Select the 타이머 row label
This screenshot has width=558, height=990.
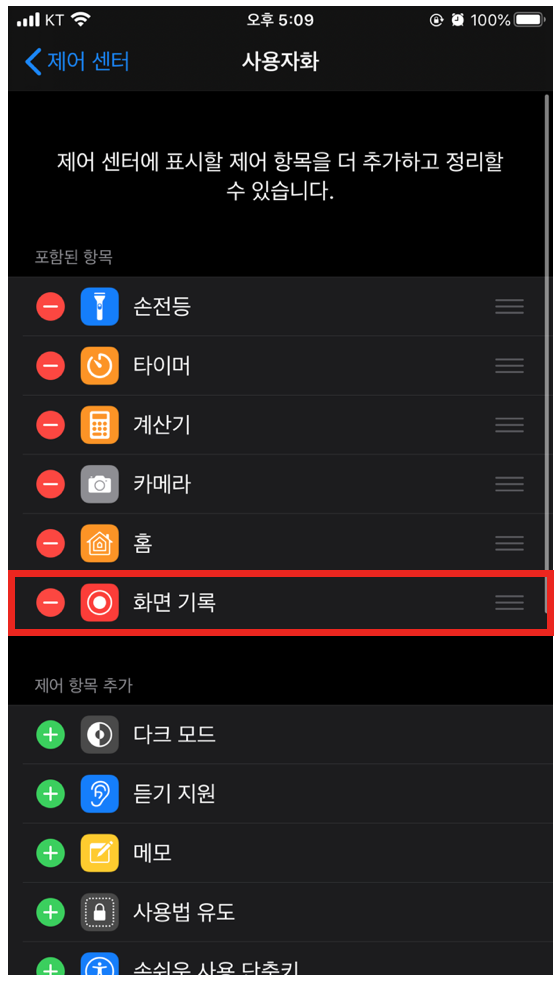click(162, 366)
